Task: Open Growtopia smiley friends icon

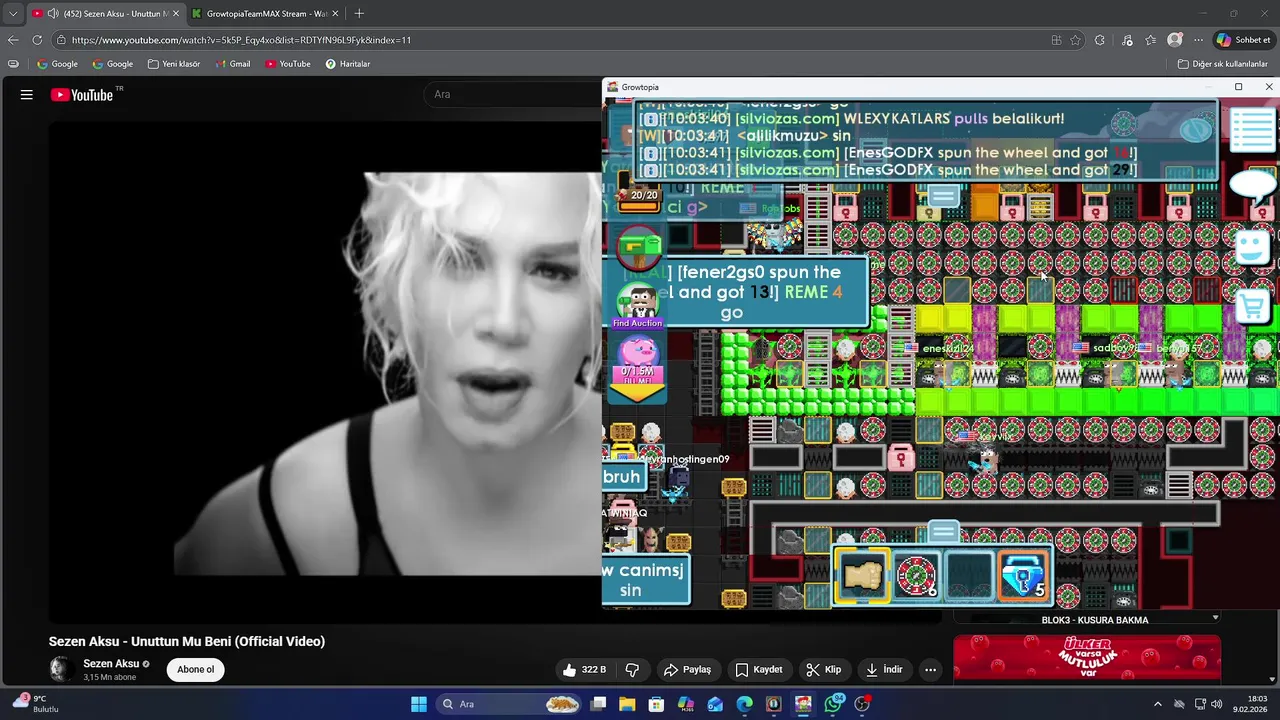Action: tap(1252, 248)
